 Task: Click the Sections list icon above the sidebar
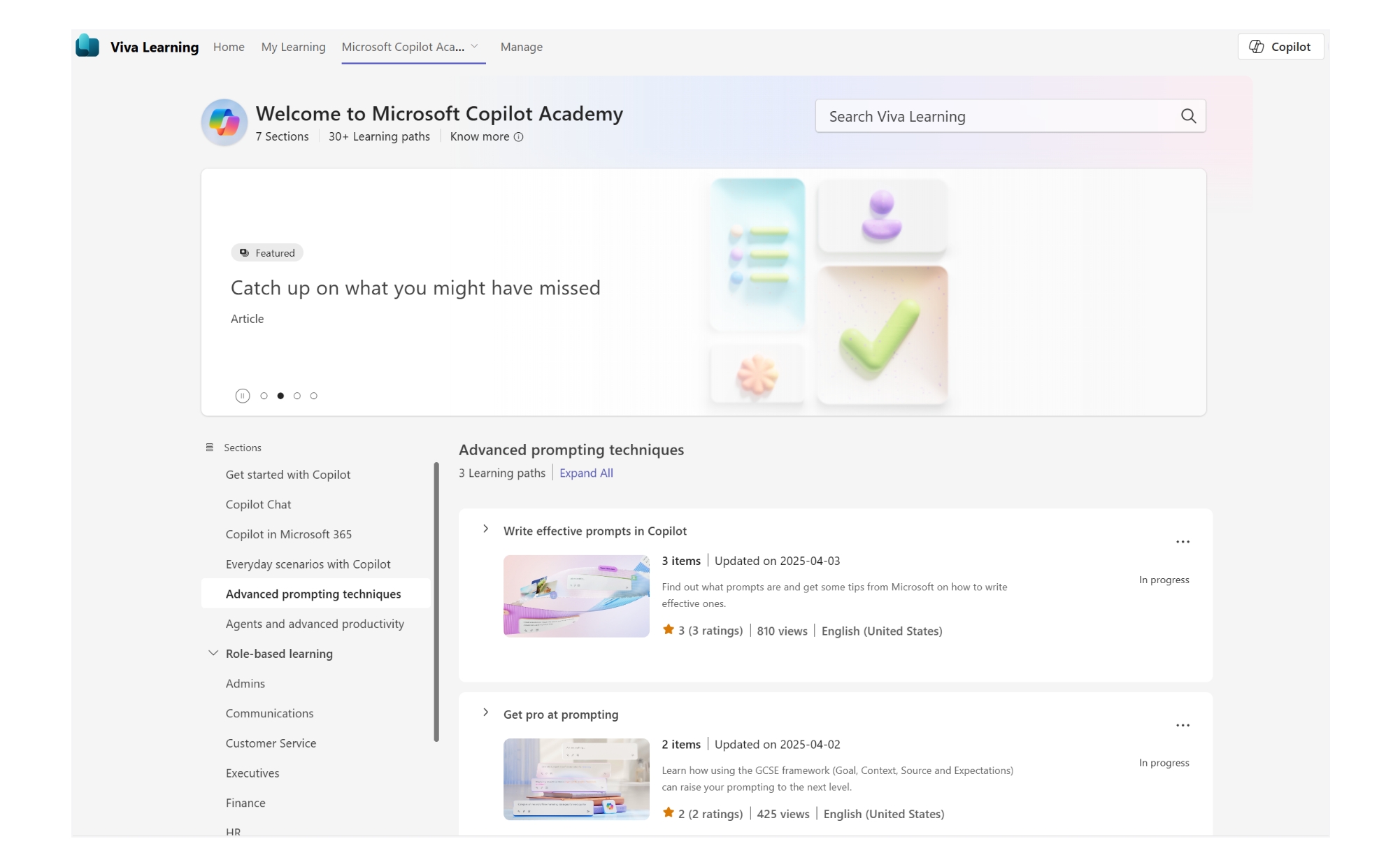point(208,447)
